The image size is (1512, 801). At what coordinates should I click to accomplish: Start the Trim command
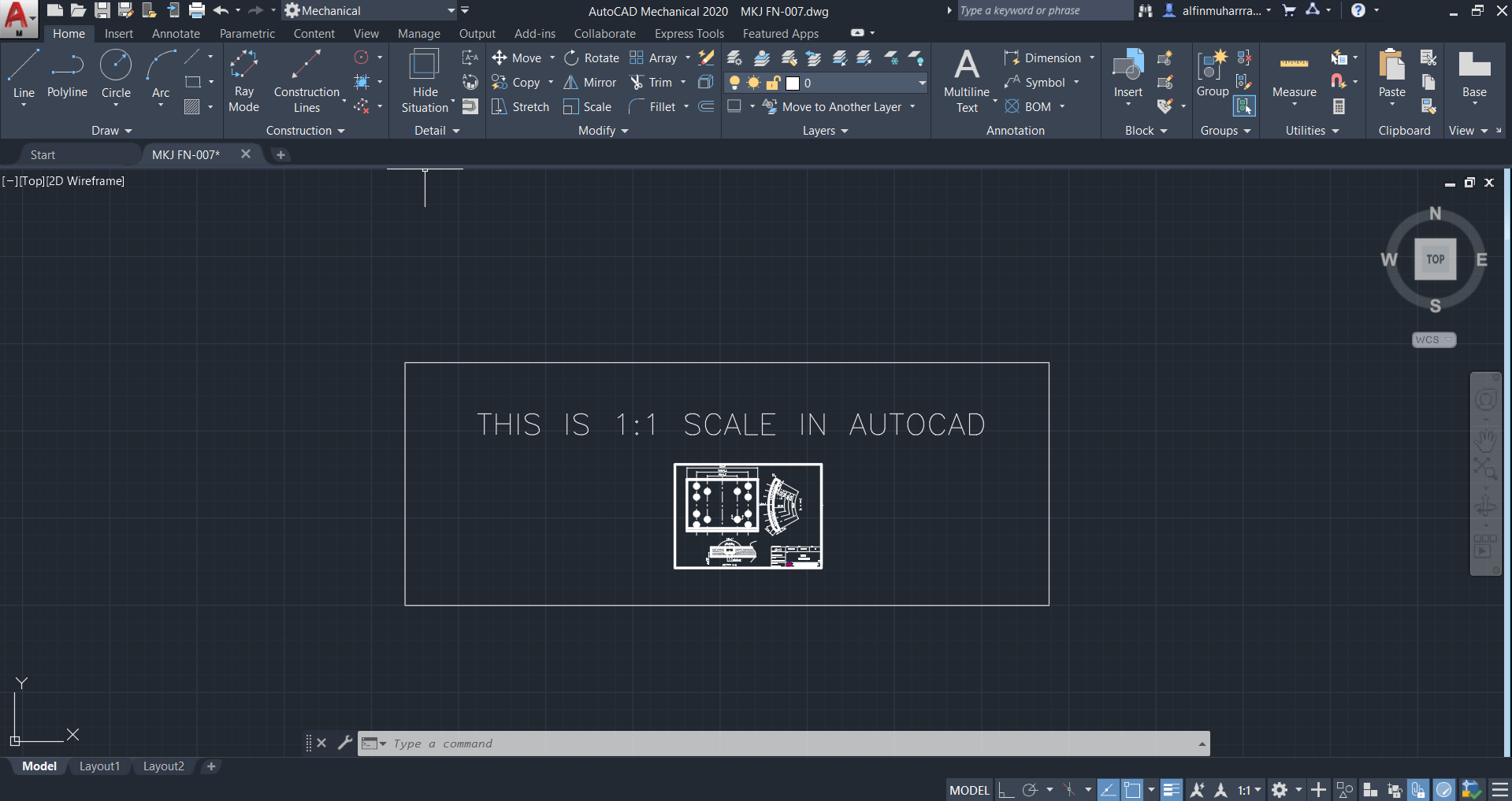(656, 82)
